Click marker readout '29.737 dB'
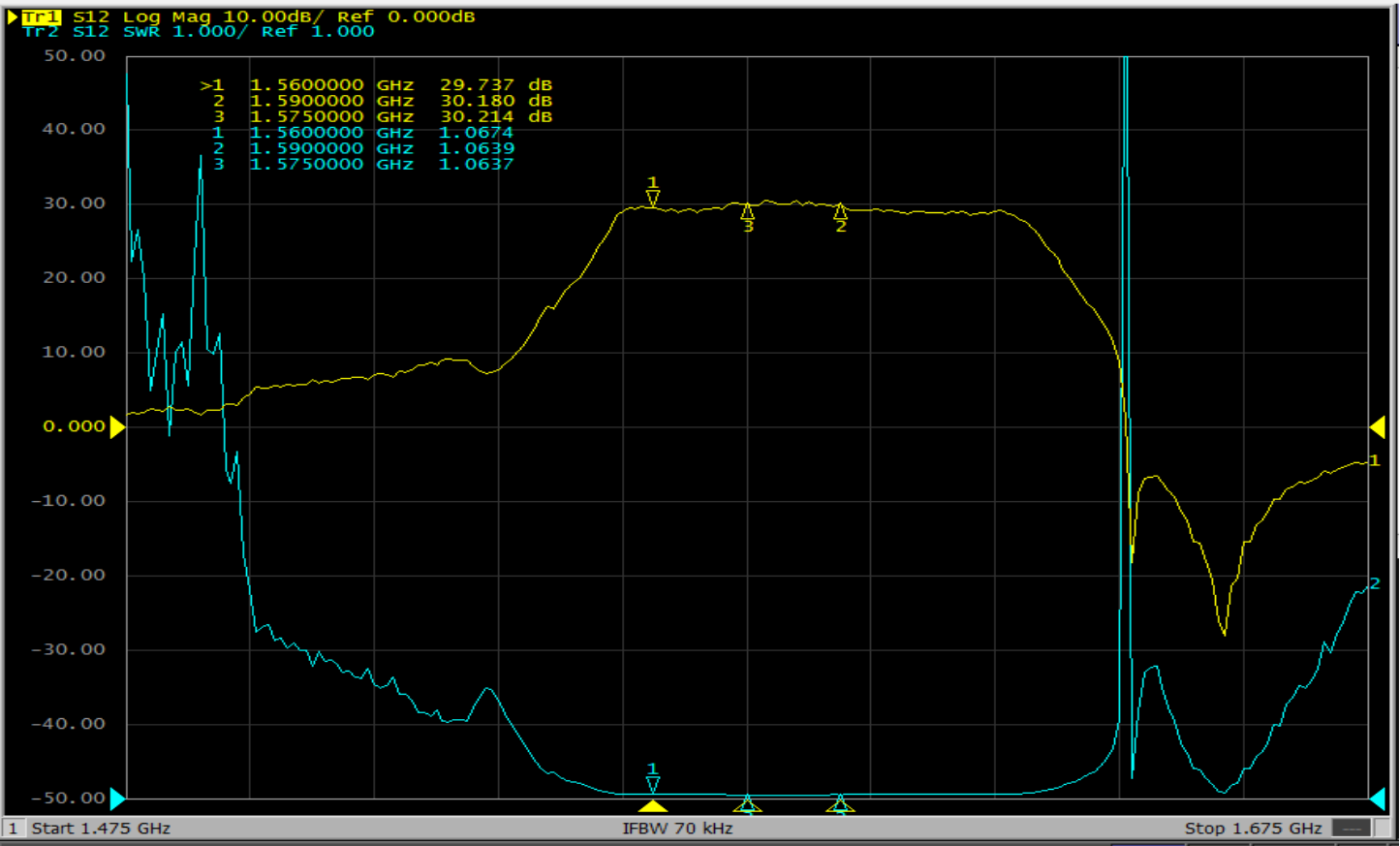 [x=496, y=85]
